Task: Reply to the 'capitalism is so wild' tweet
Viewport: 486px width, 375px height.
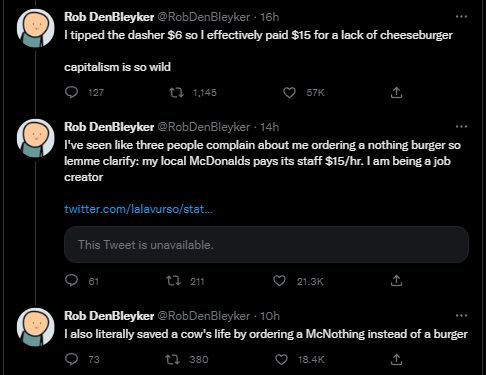Action: [x=71, y=92]
